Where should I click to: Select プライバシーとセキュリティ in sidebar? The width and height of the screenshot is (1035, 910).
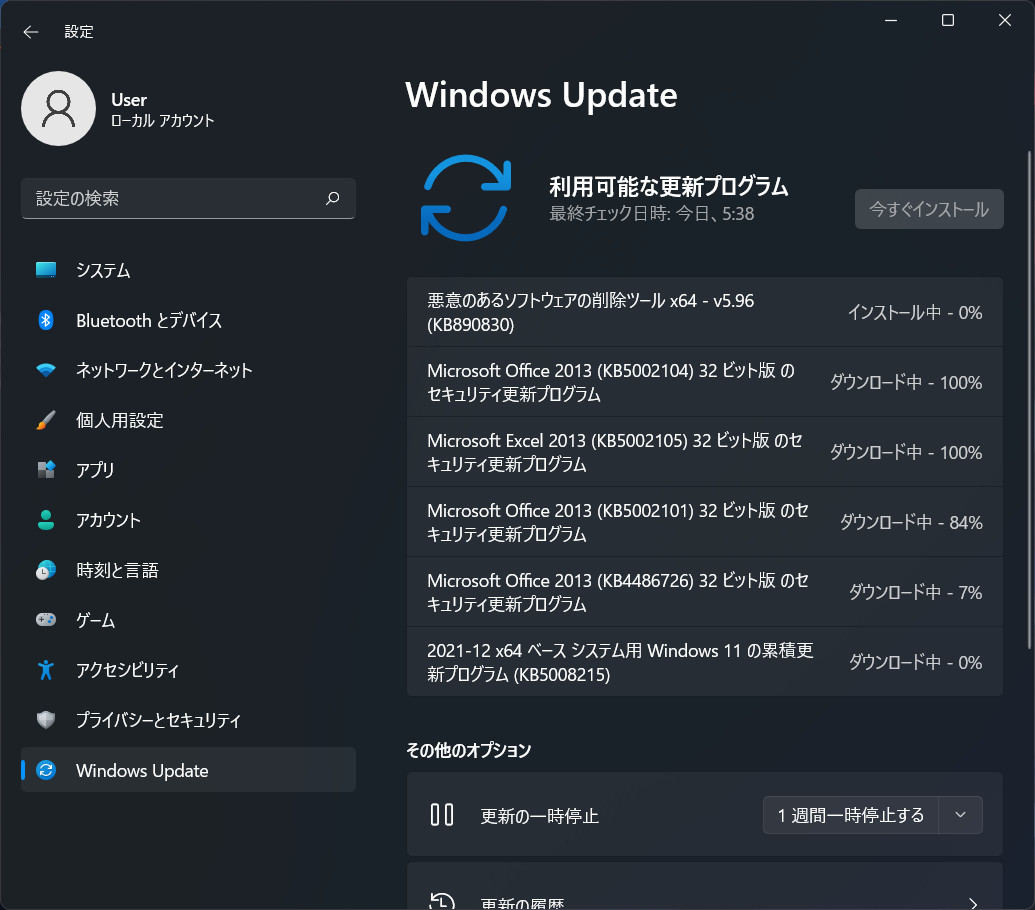coord(188,720)
